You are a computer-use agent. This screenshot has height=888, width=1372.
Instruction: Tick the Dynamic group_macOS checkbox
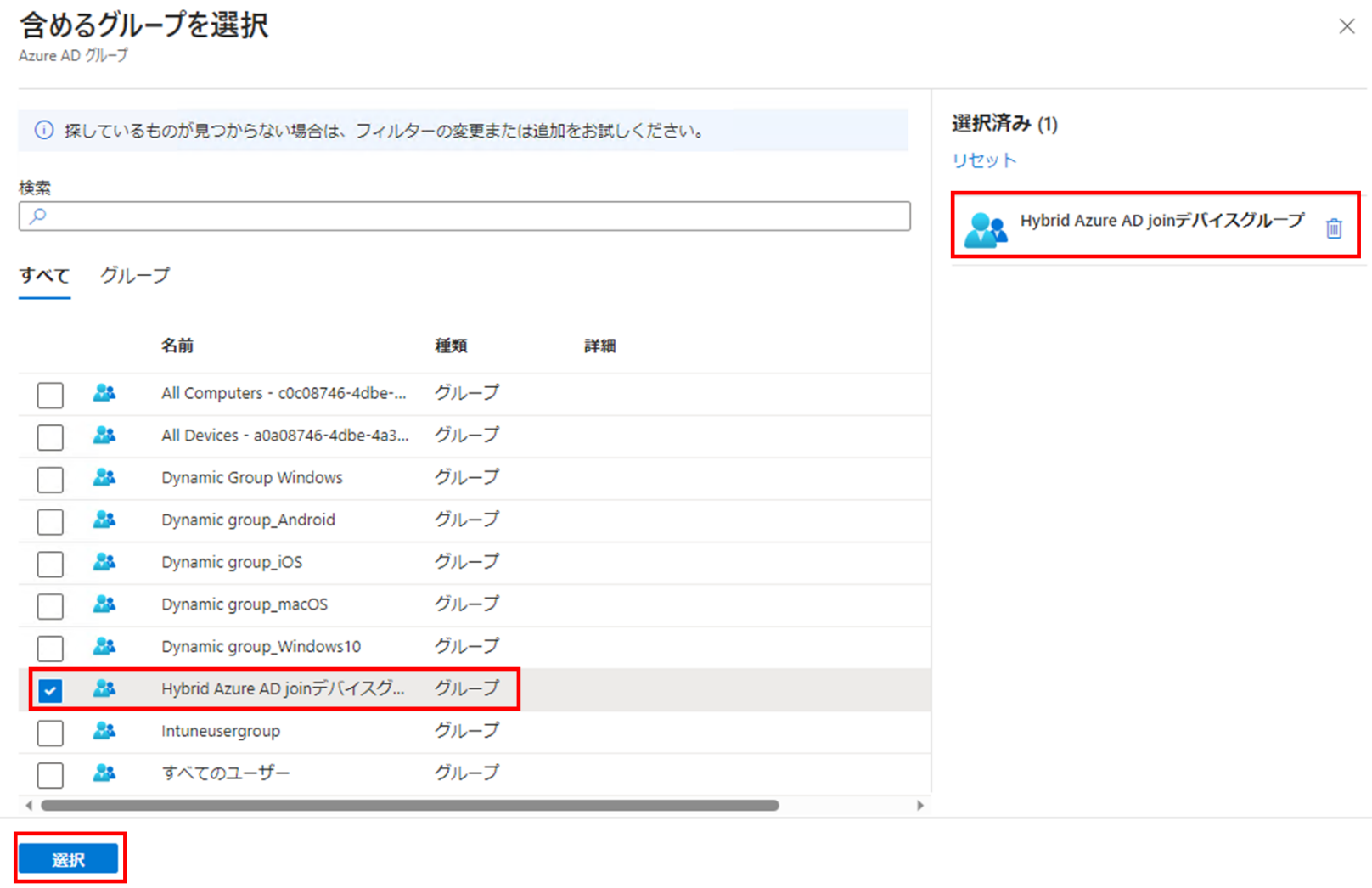tap(50, 606)
